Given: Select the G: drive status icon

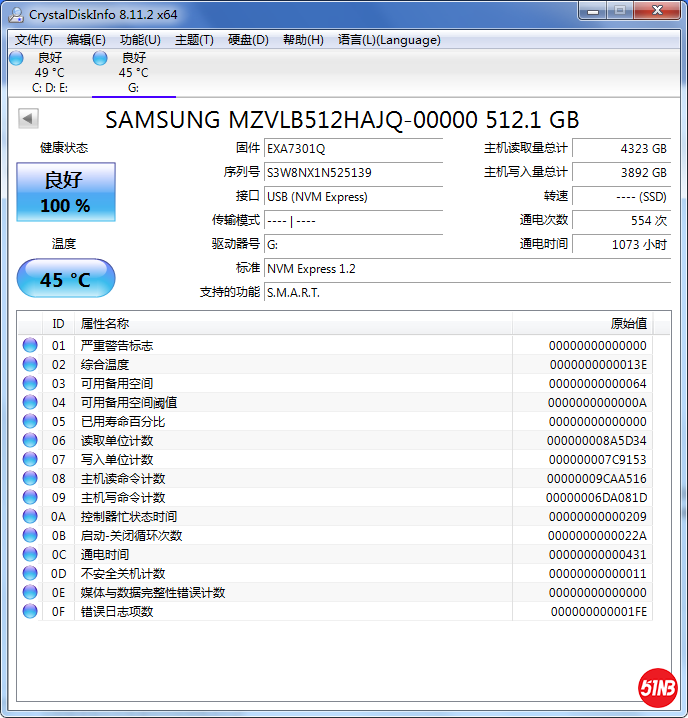Looking at the screenshot, I should 100,59.
